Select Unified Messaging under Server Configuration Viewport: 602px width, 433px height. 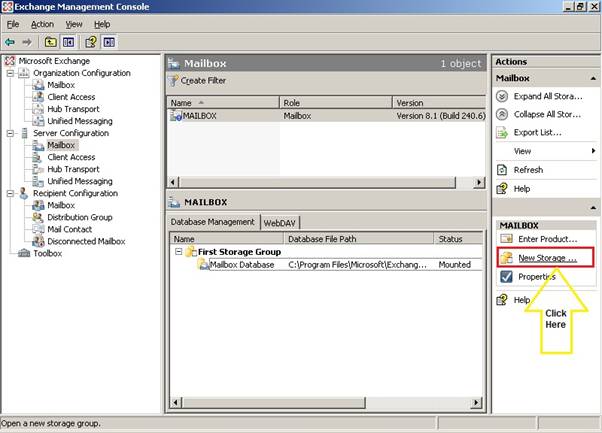pyautogui.click(x=80, y=181)
